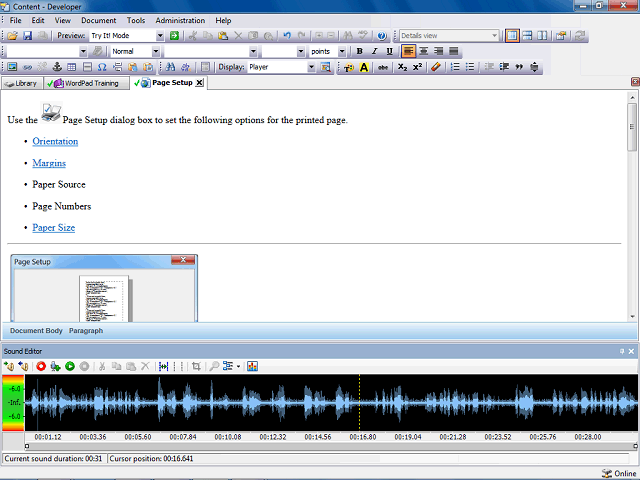Switch to the WordPad Training tab

(x=87, y=83)
